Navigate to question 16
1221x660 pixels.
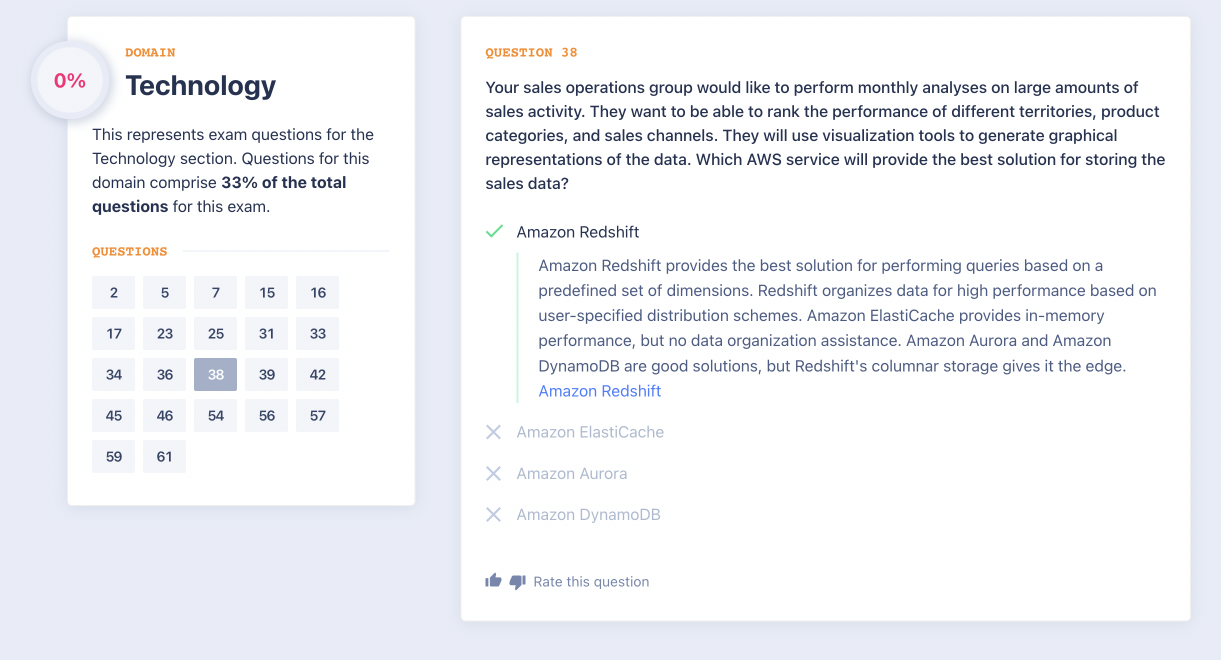pos(318,293)
